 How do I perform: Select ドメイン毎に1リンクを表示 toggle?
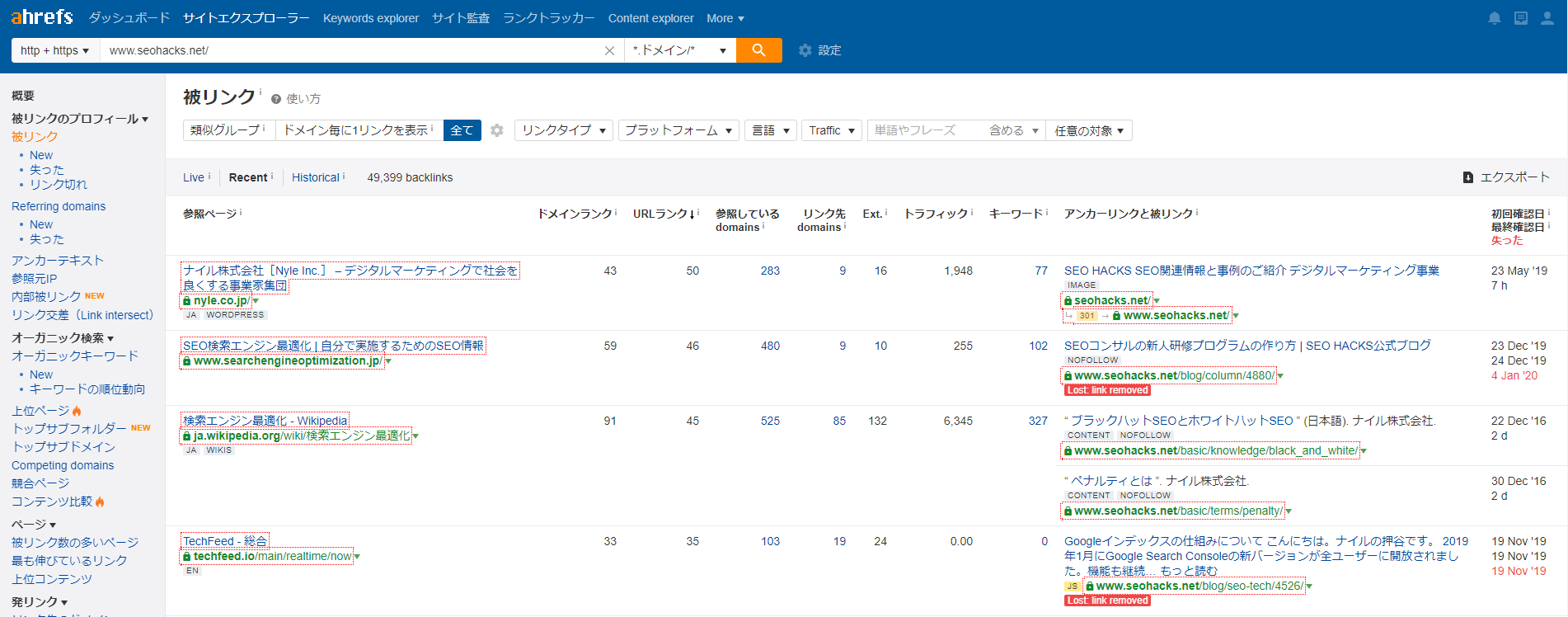(x=359, y=130)
